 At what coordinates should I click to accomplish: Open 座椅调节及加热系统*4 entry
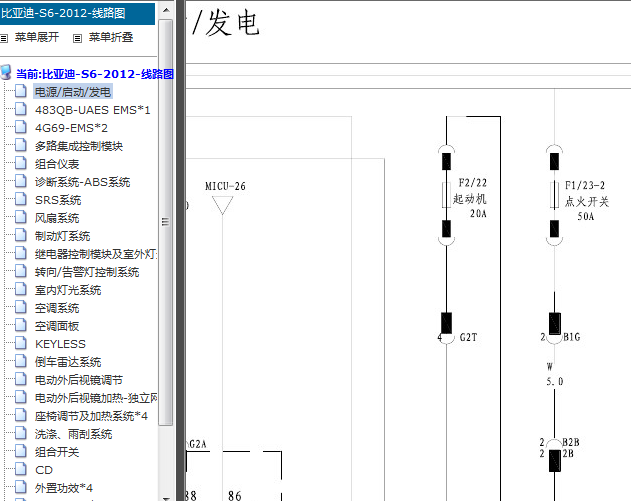(x=91, y=416)
